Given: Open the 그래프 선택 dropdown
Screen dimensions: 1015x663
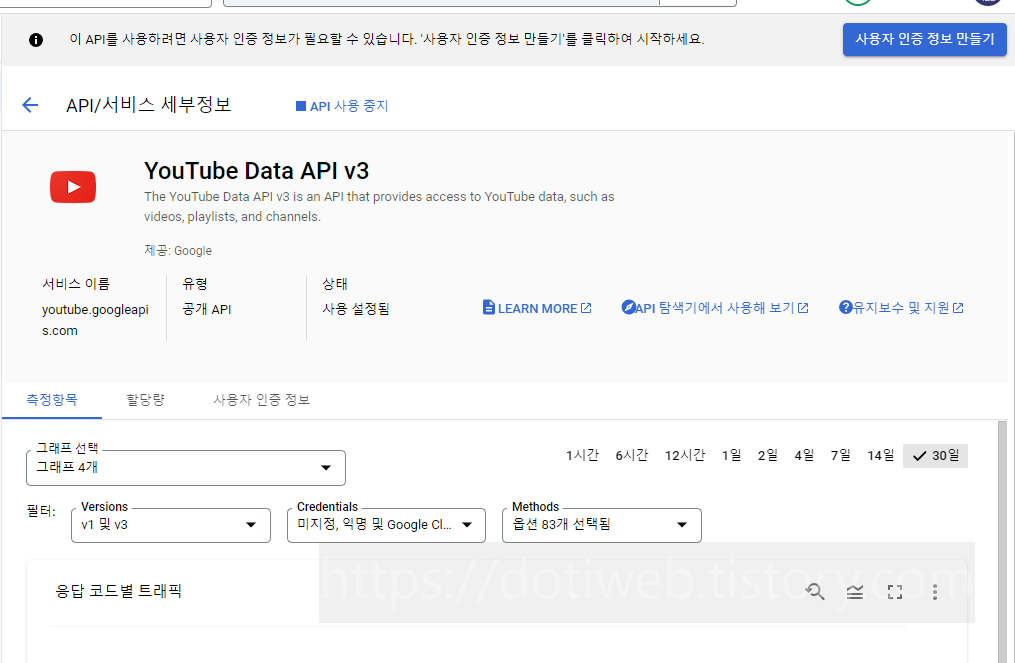Looking at the screenshot, I should point(186,467).
